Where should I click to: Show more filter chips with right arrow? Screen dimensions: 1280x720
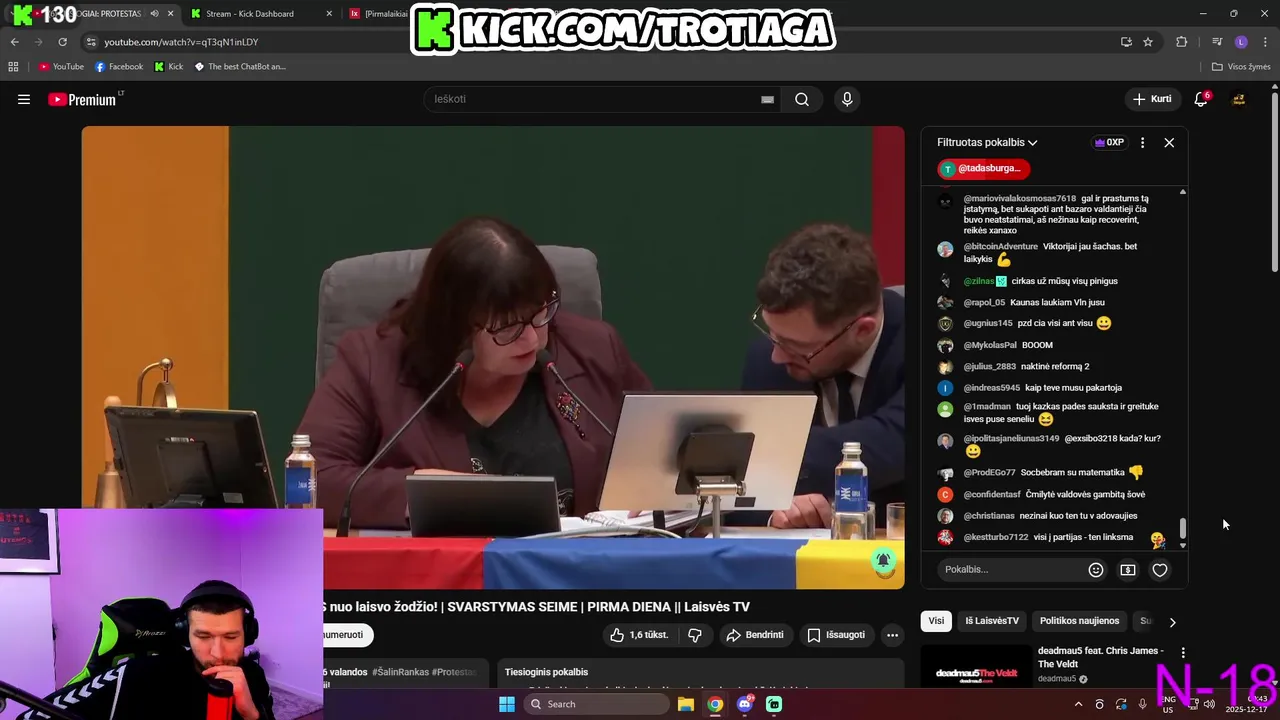click(x=1172, y=621)
